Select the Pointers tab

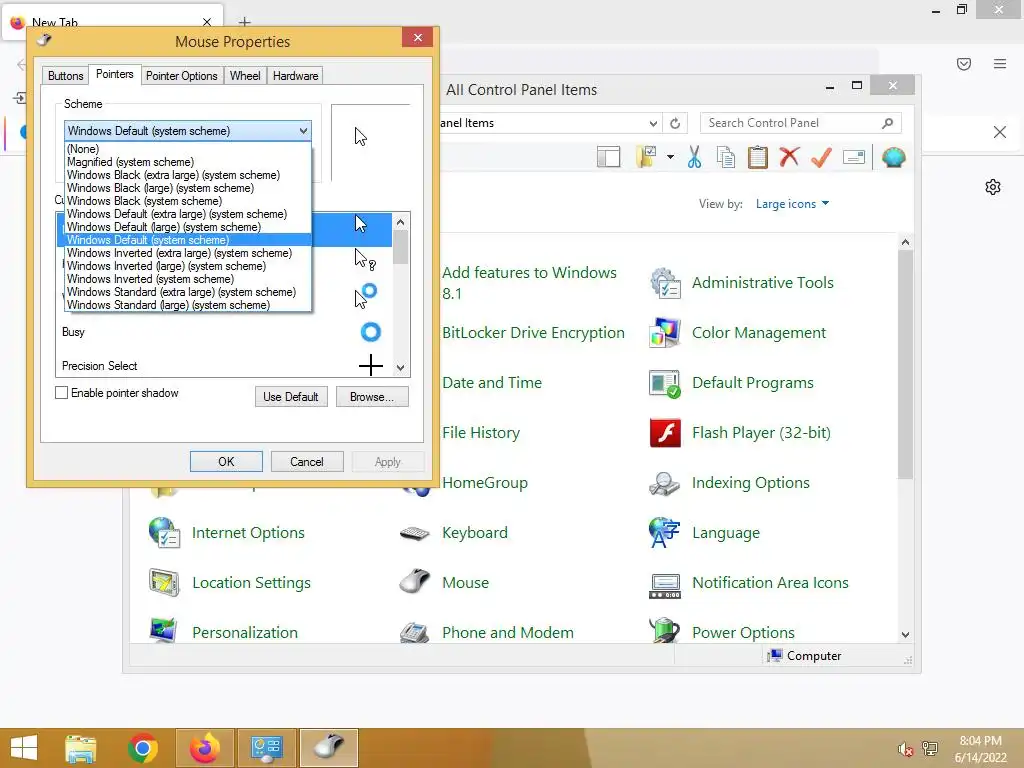(114, 74)
